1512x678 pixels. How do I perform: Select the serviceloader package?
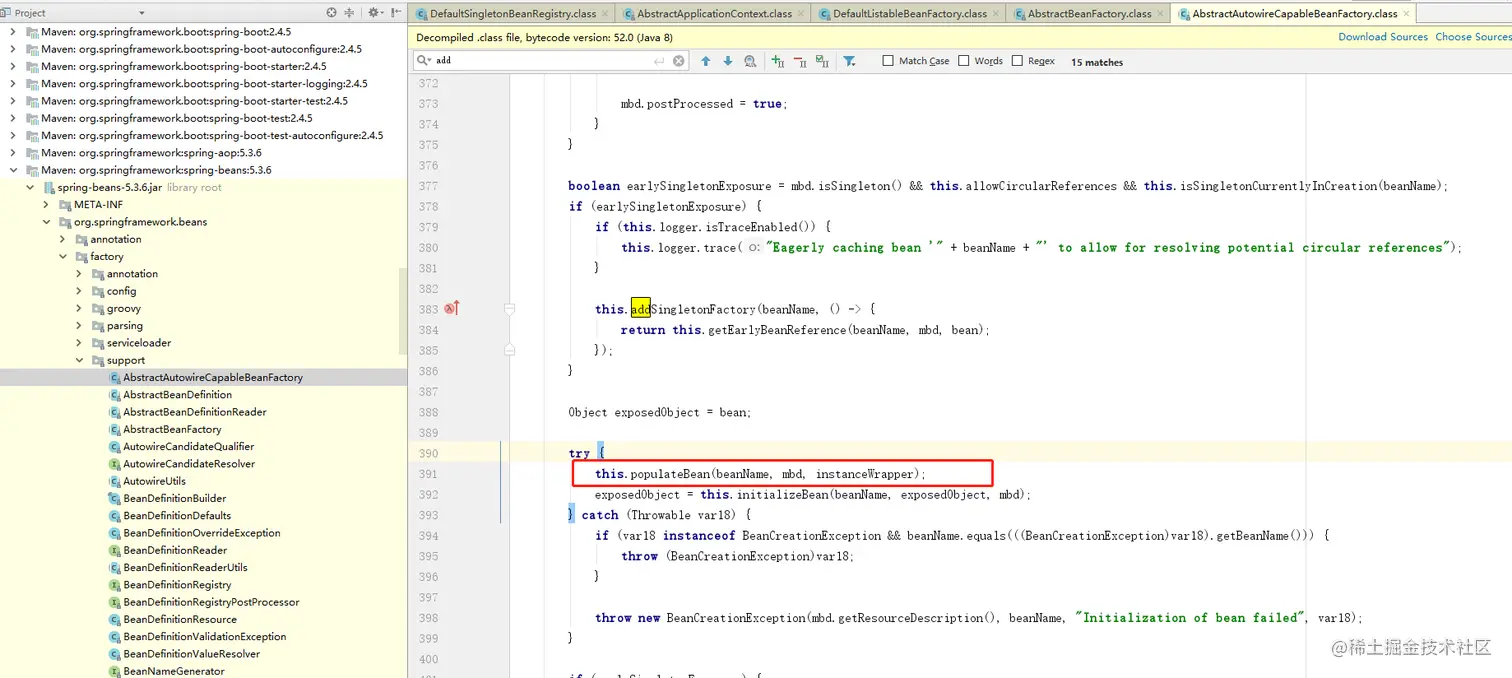[x=139, y=343]
